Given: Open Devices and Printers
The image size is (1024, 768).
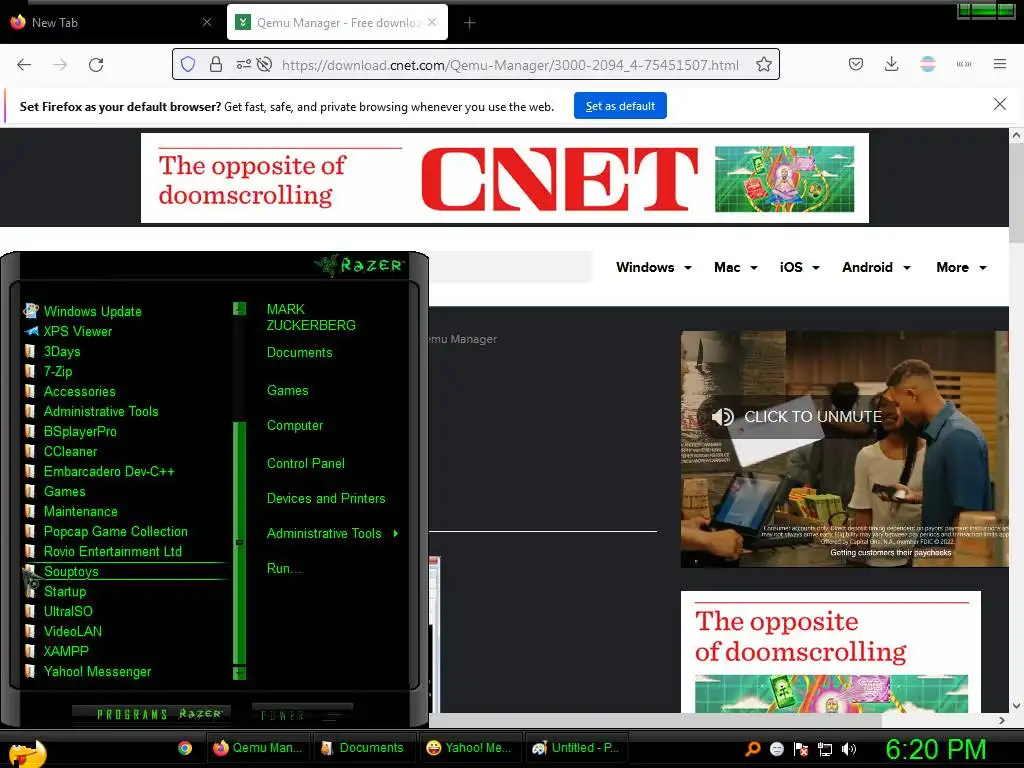Looking at the screenshot, I should [x=326, y=499].
